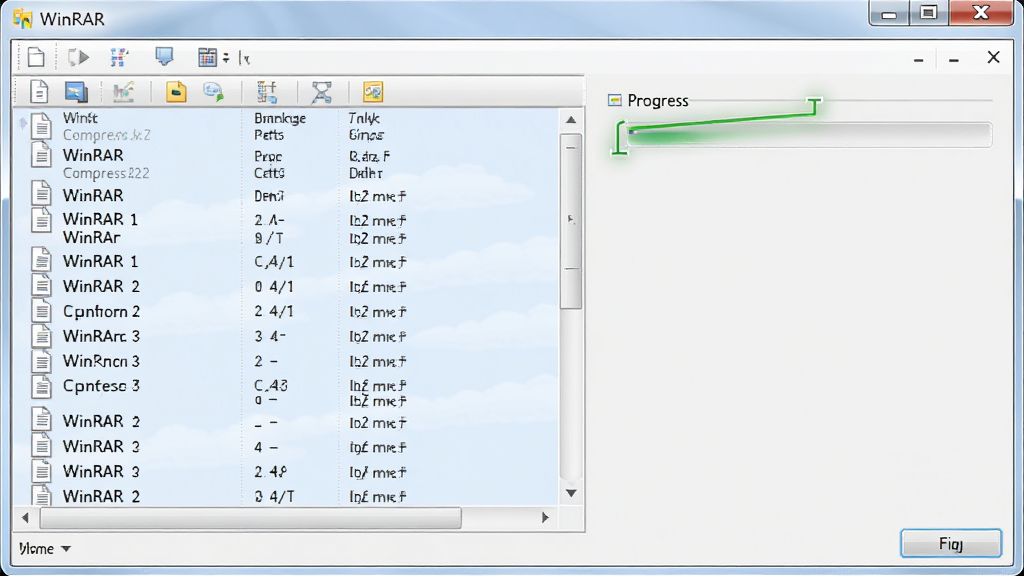
Task: Click the horizontal scrollbar right arrow
Action: click(x=545, y=518)
